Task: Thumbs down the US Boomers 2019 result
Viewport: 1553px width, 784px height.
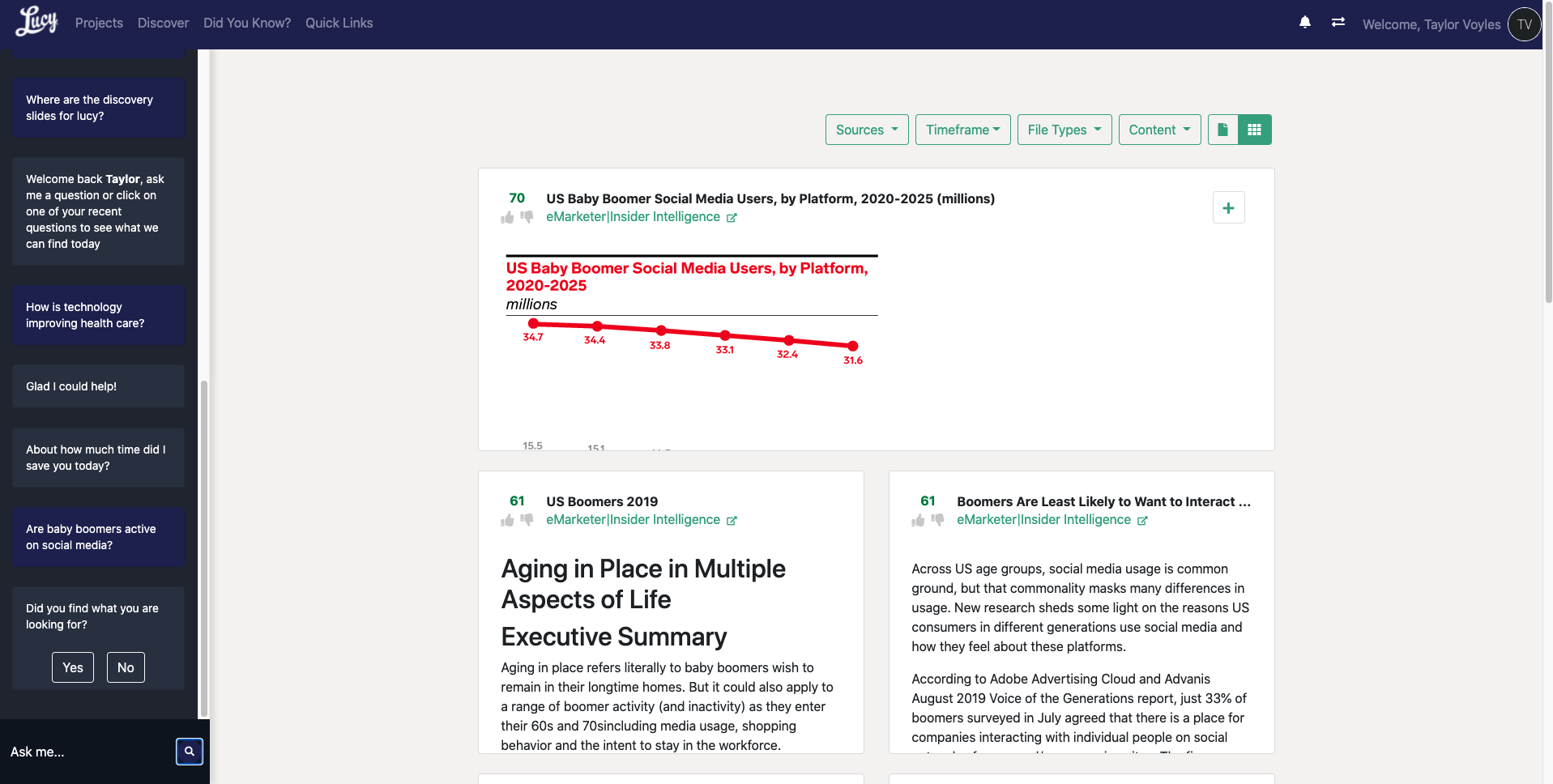Action: point(527,520)
